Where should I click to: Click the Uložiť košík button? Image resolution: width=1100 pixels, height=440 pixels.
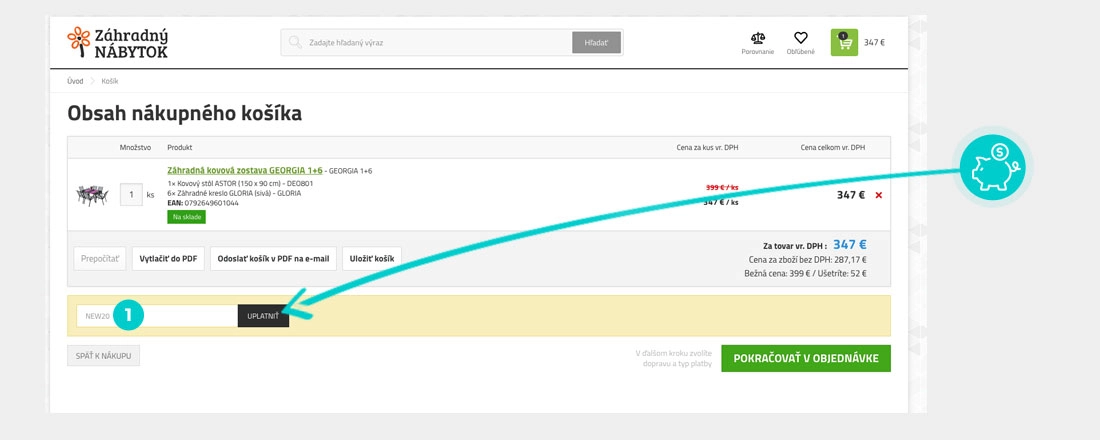[372, 258]
